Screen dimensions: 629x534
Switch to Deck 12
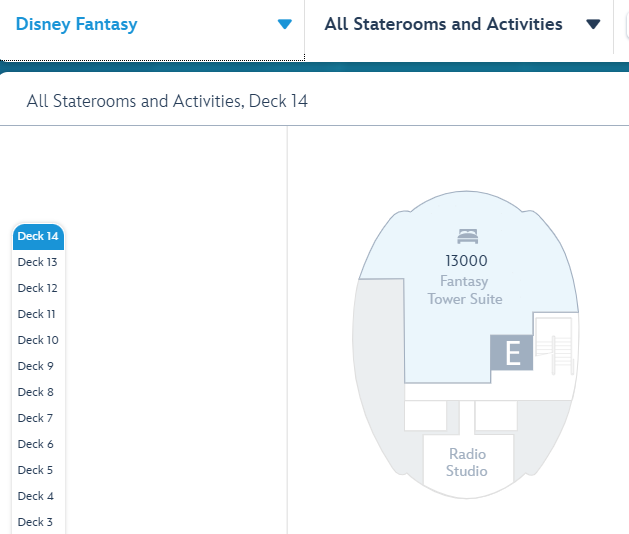(38, 288)
